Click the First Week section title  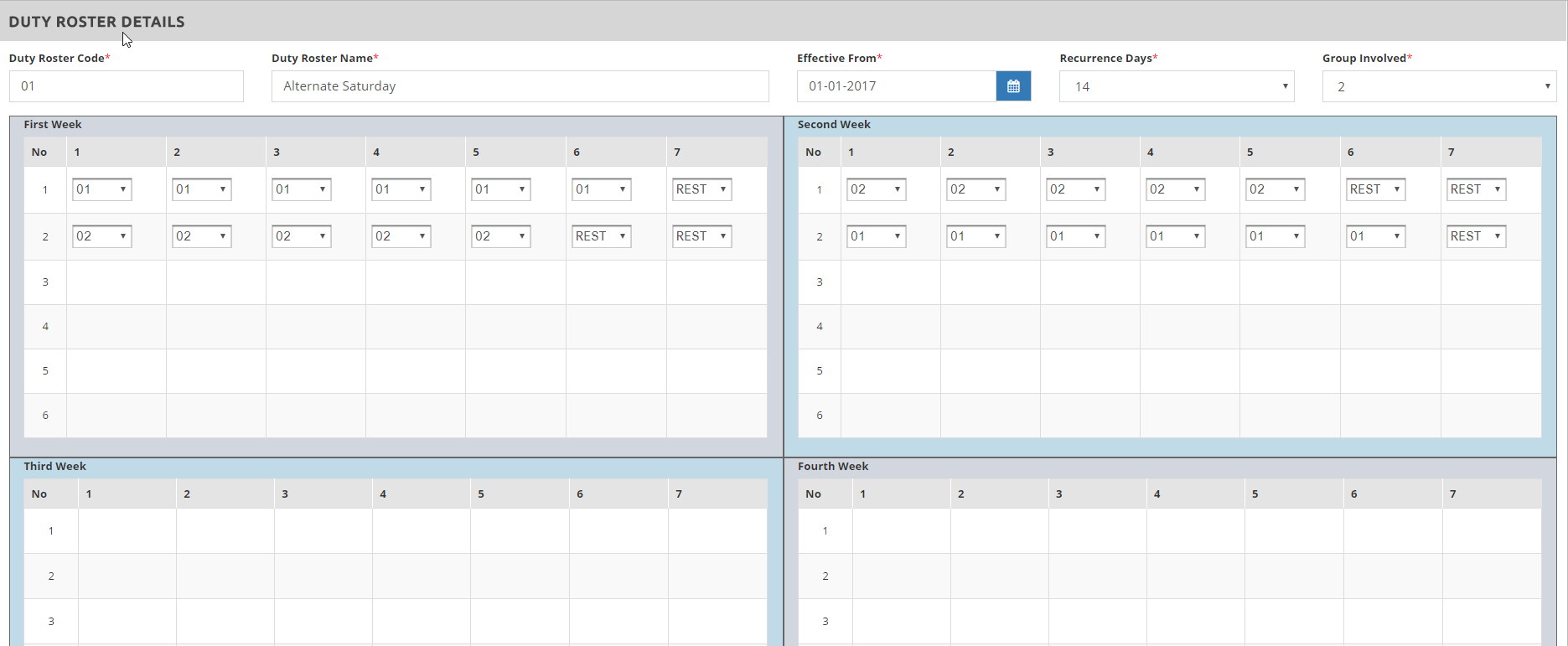[53, 124]
